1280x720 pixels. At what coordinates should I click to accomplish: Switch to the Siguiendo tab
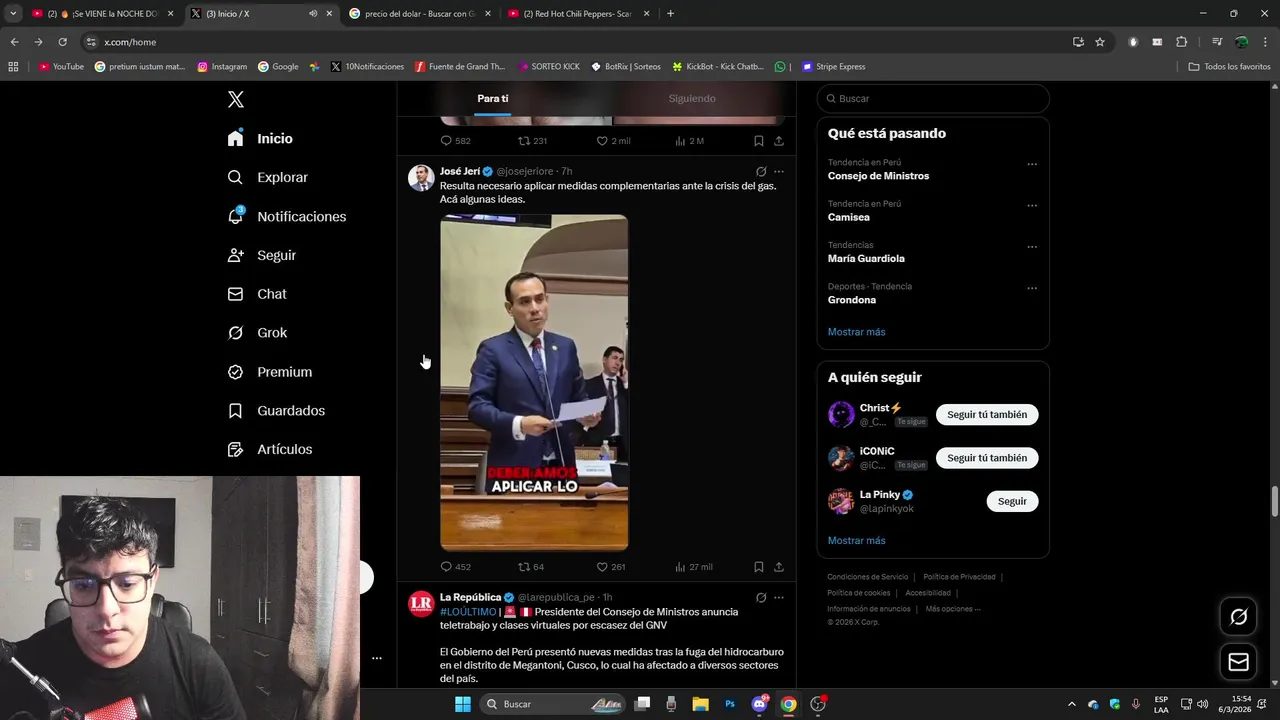click(692, 98)
